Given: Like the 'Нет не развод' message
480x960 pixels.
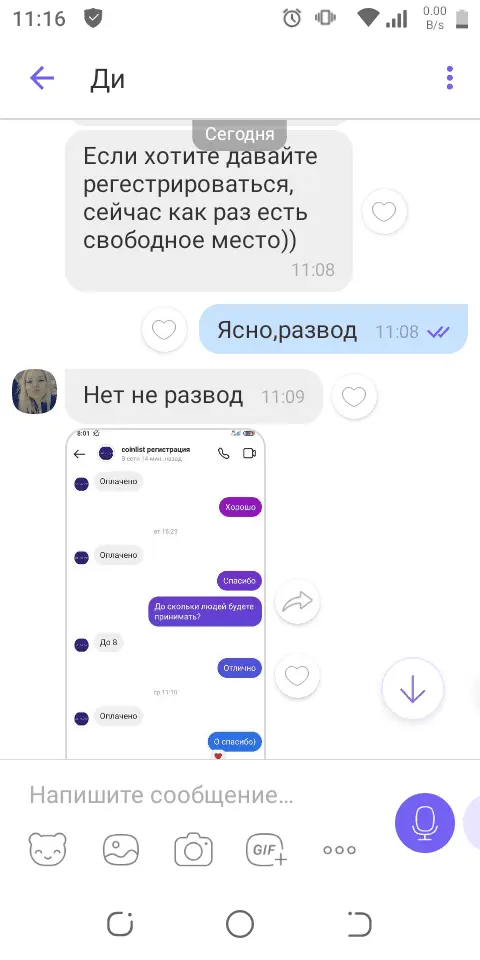Looking at the screenshot, I should click(354, 396).
